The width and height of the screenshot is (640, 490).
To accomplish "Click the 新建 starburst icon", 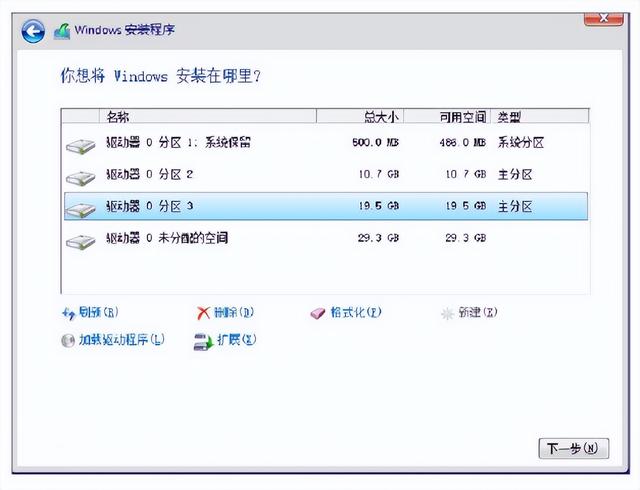I will [447, 314].
